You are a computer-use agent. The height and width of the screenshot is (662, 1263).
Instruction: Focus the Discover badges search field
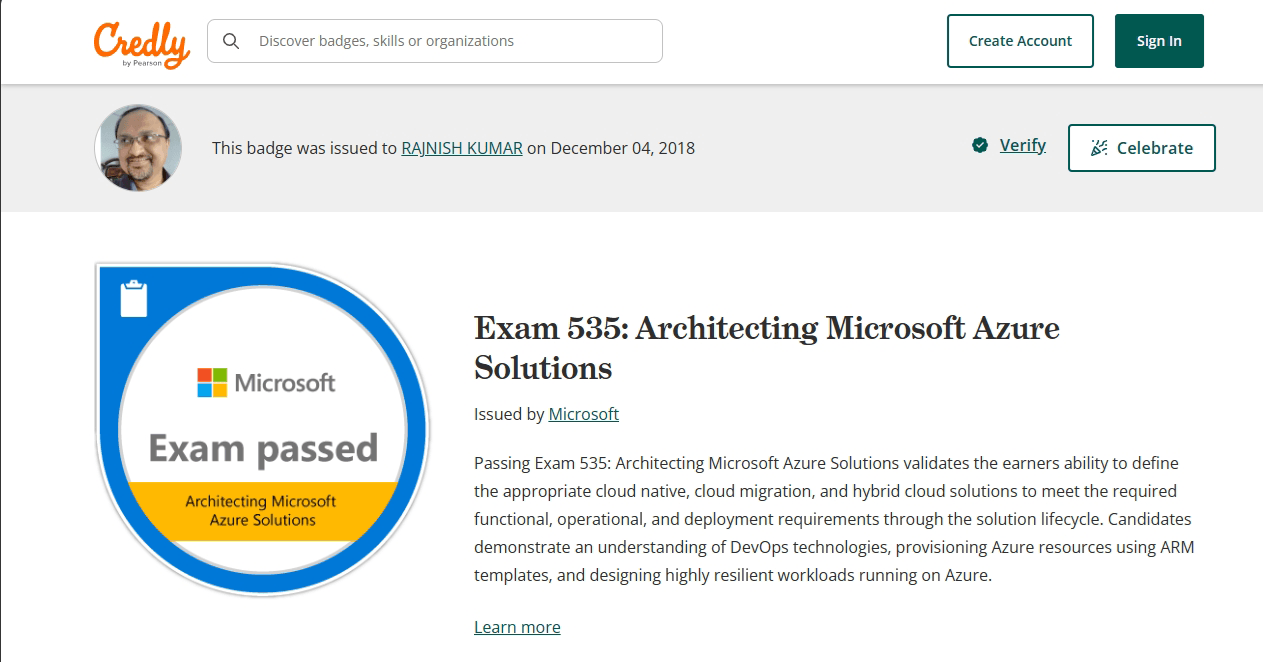tap(450, 41)
